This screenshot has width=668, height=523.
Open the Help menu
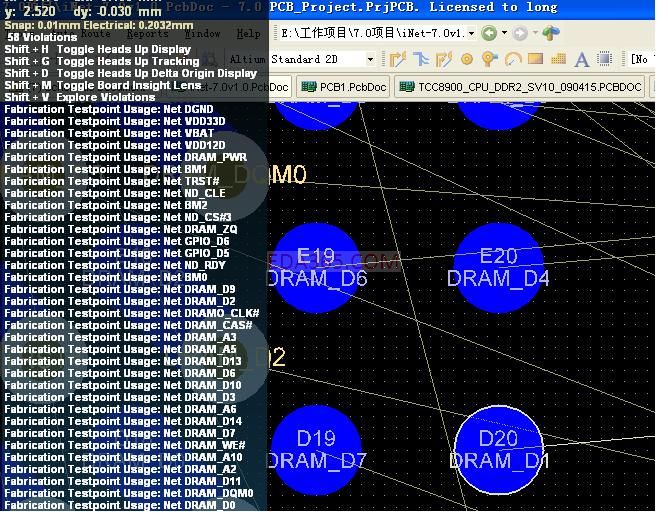click(249, 33)
